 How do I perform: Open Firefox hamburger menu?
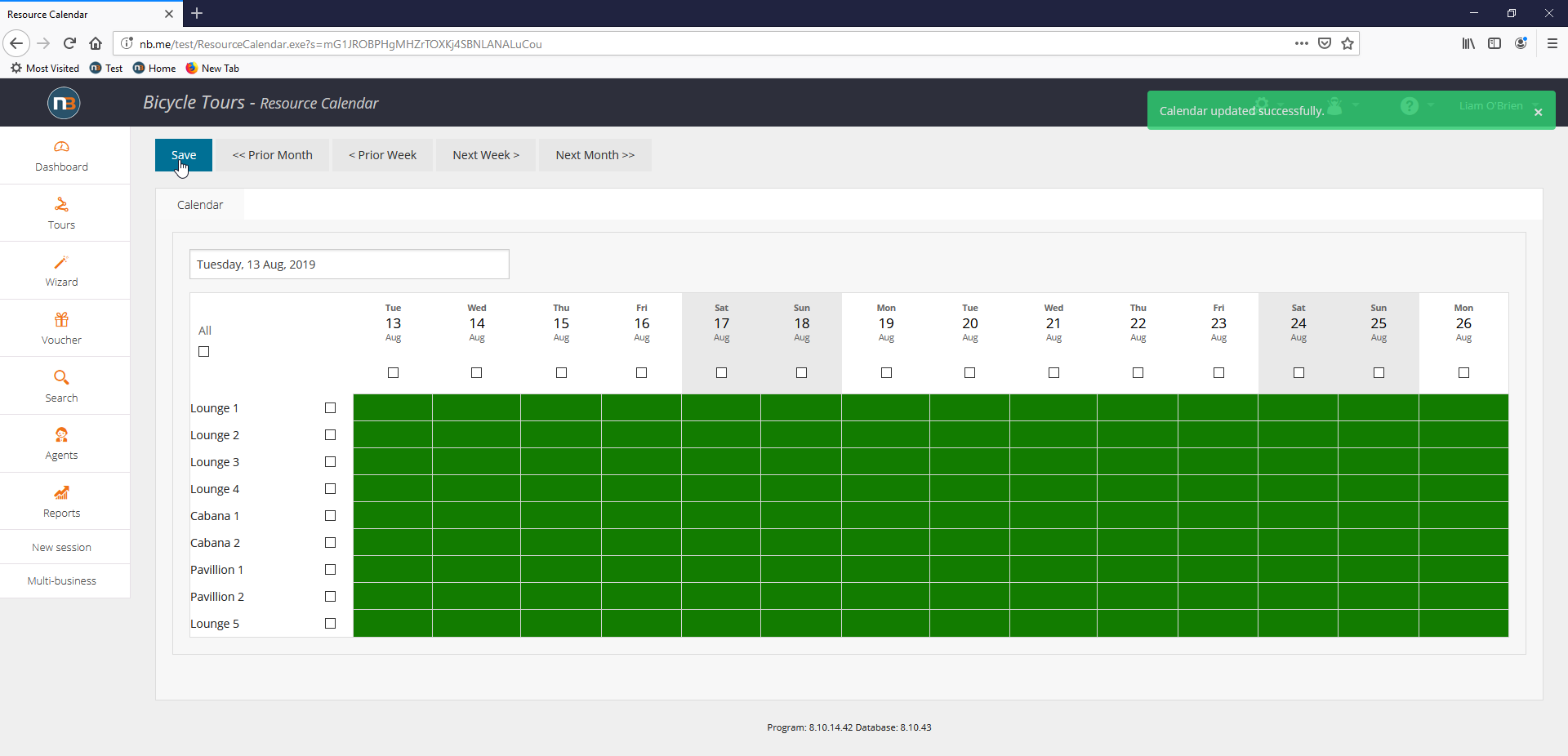pos(1552,43)
